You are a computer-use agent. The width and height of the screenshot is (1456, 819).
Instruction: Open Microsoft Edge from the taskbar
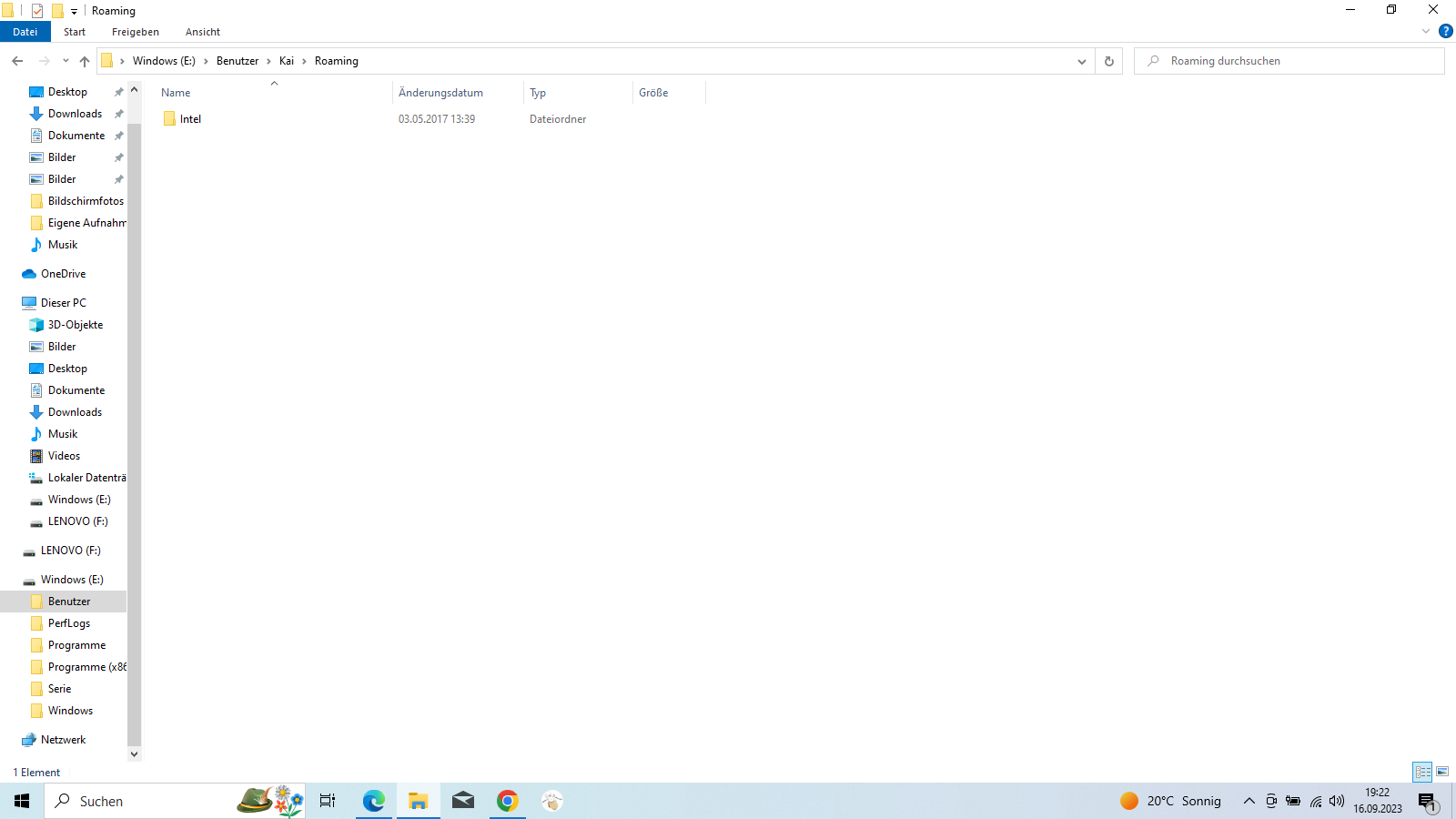click(x=373, y=801)
